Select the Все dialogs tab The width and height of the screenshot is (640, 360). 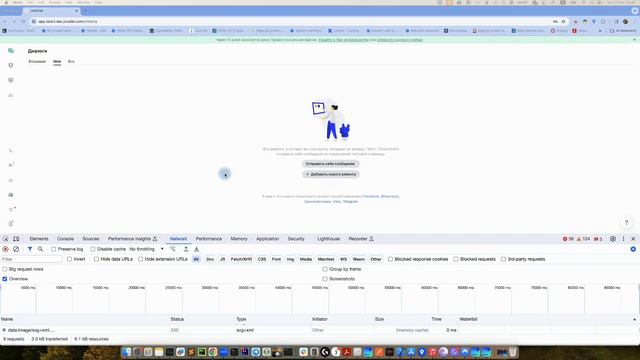coord(71,61)
